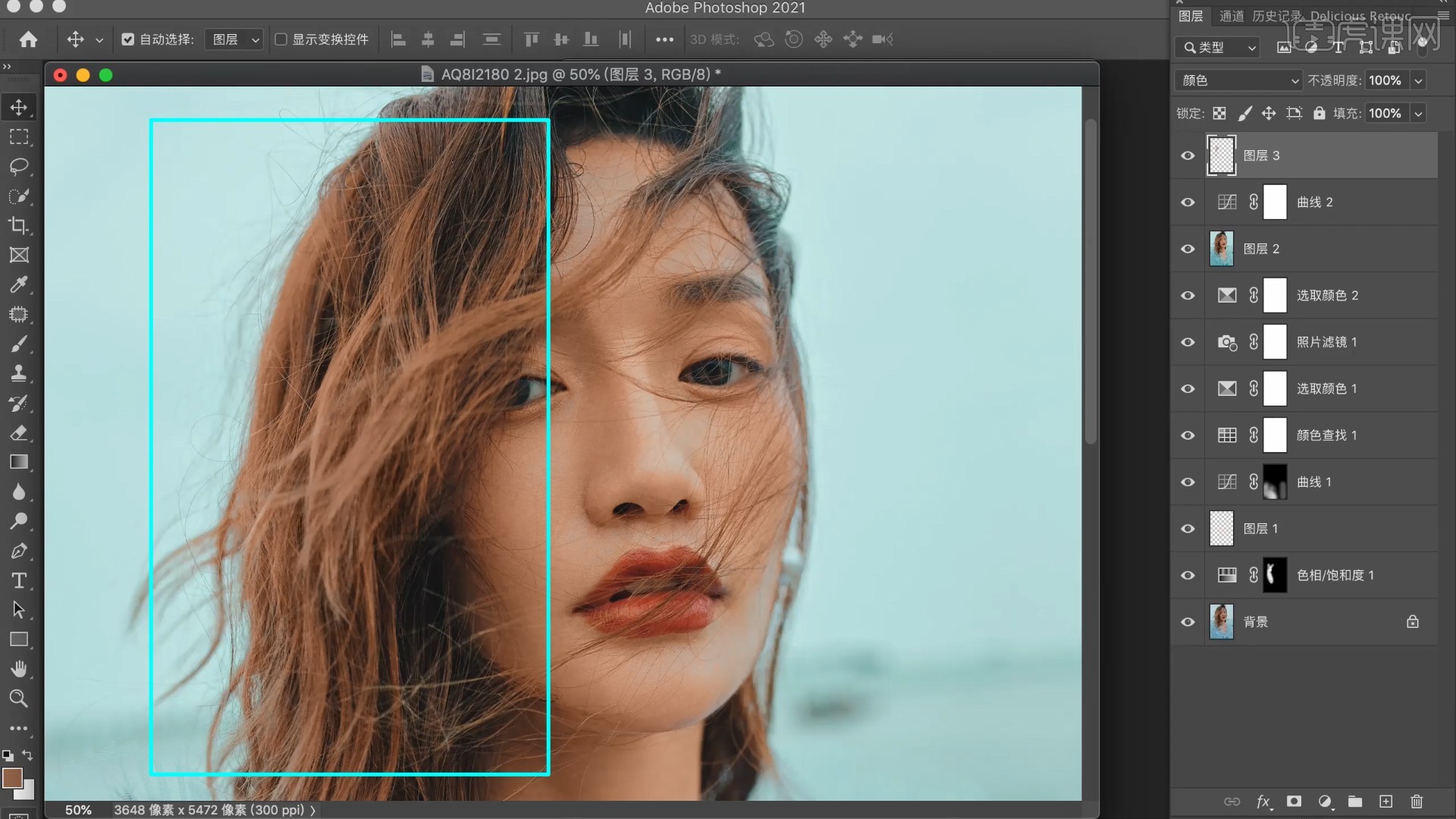Expand the 不透明度 opacity dropdown arrow
This screenshot has width=1456, height=819.
[x=1418, y=80]
